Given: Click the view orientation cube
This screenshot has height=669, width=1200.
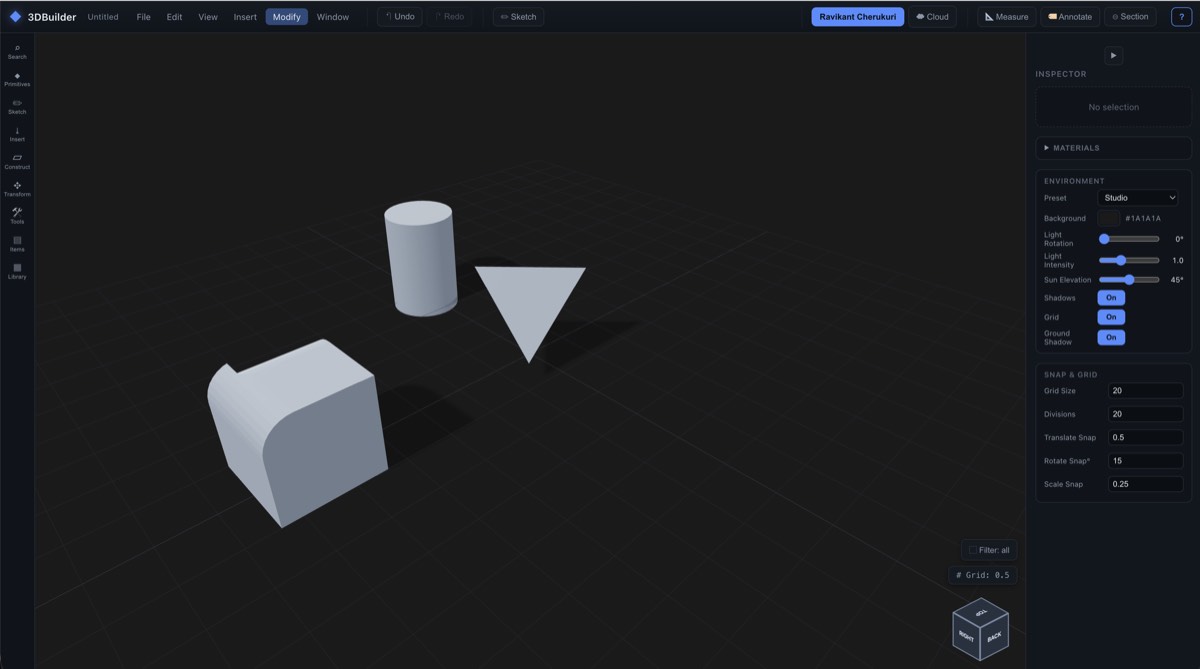Looking at the screenshot, I should click(x=980, y=629).
